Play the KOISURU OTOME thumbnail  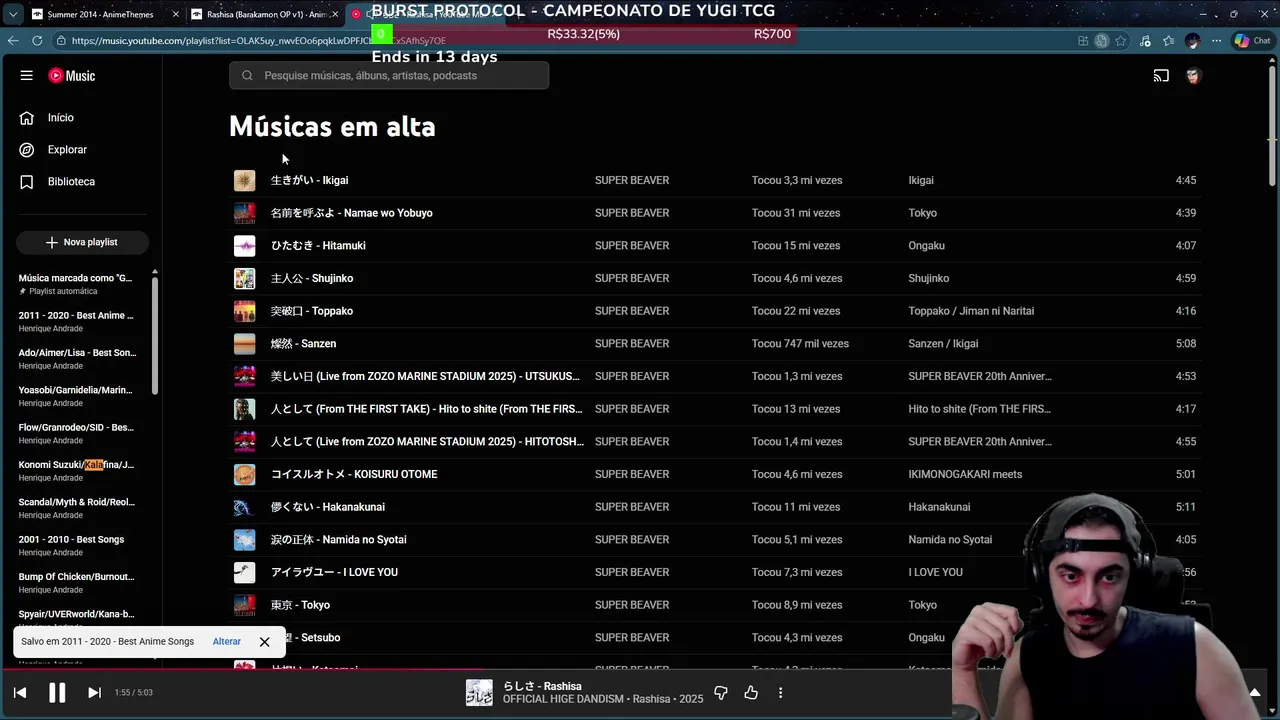click(x=245, y=474)
